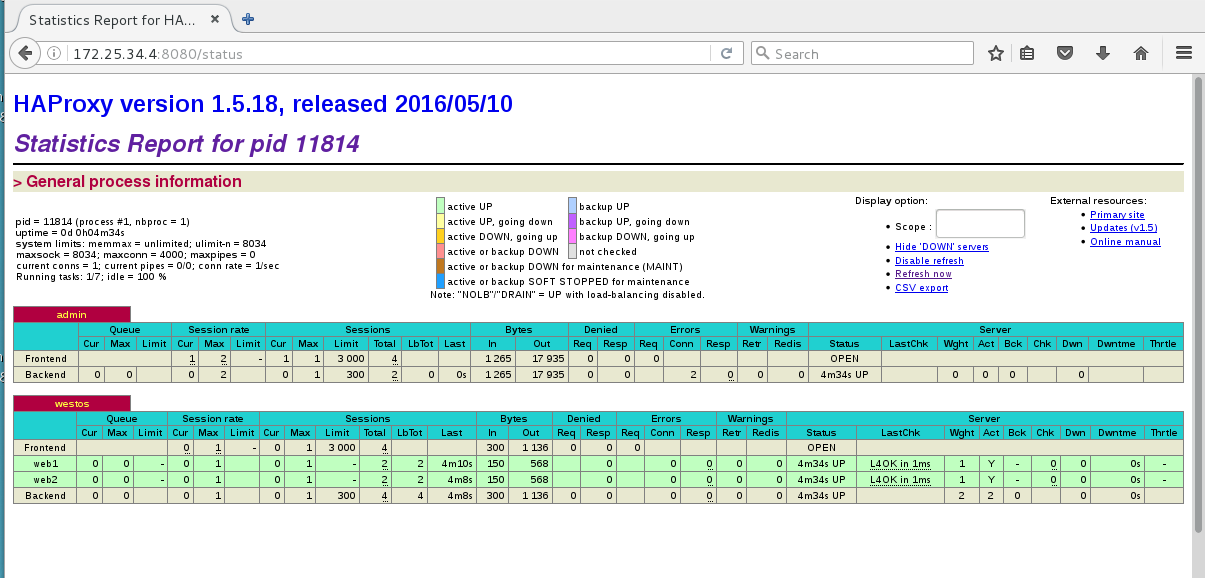Go back with the browser back arrow
This screenshot has height=578, width=1205.
(23, 53)
